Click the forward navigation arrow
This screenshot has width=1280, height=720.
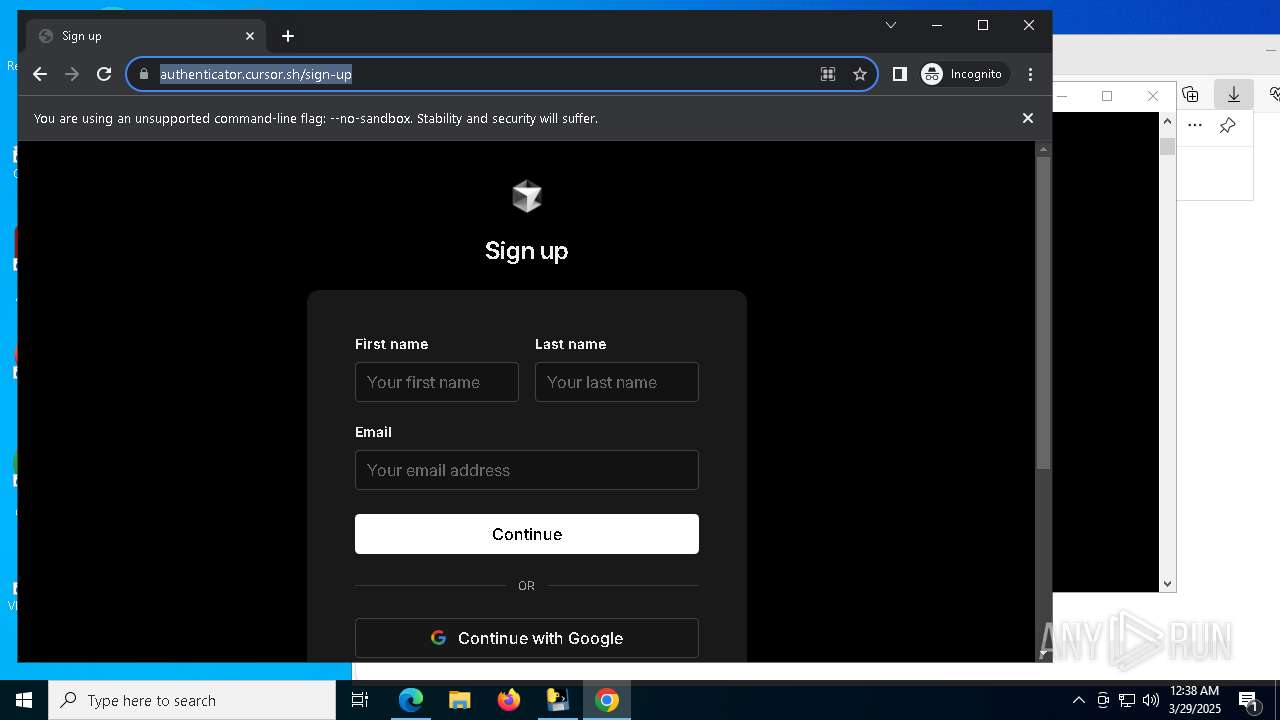click(72, 74)
